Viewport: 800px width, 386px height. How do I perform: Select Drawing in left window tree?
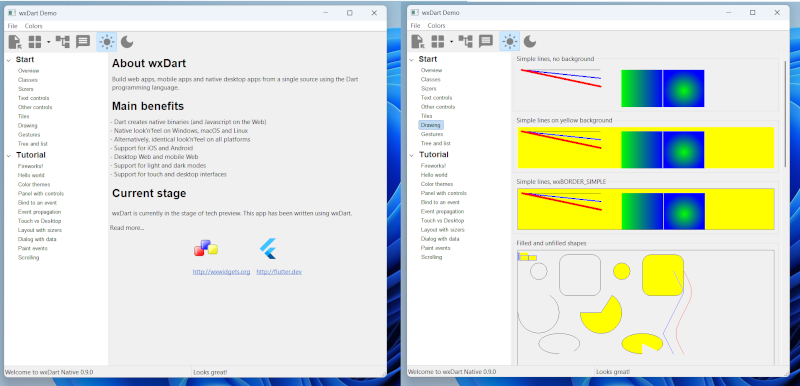[28, 125]
